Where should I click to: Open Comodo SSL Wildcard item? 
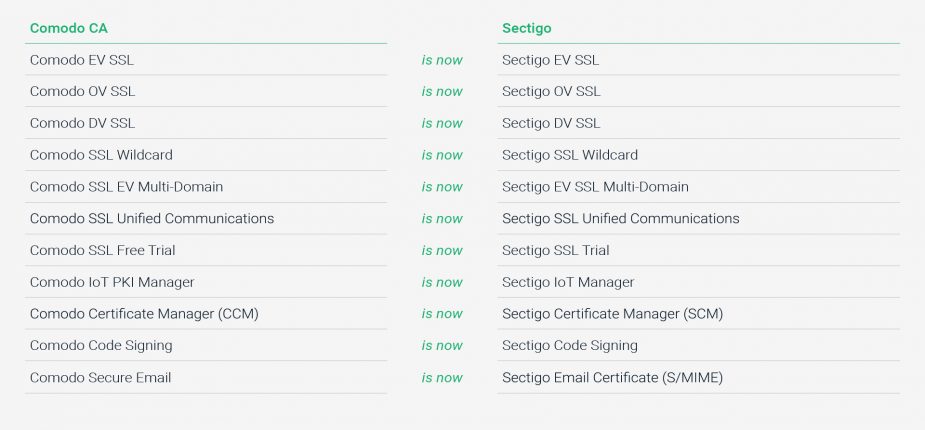pyautogui.click(x=101, y=155)
